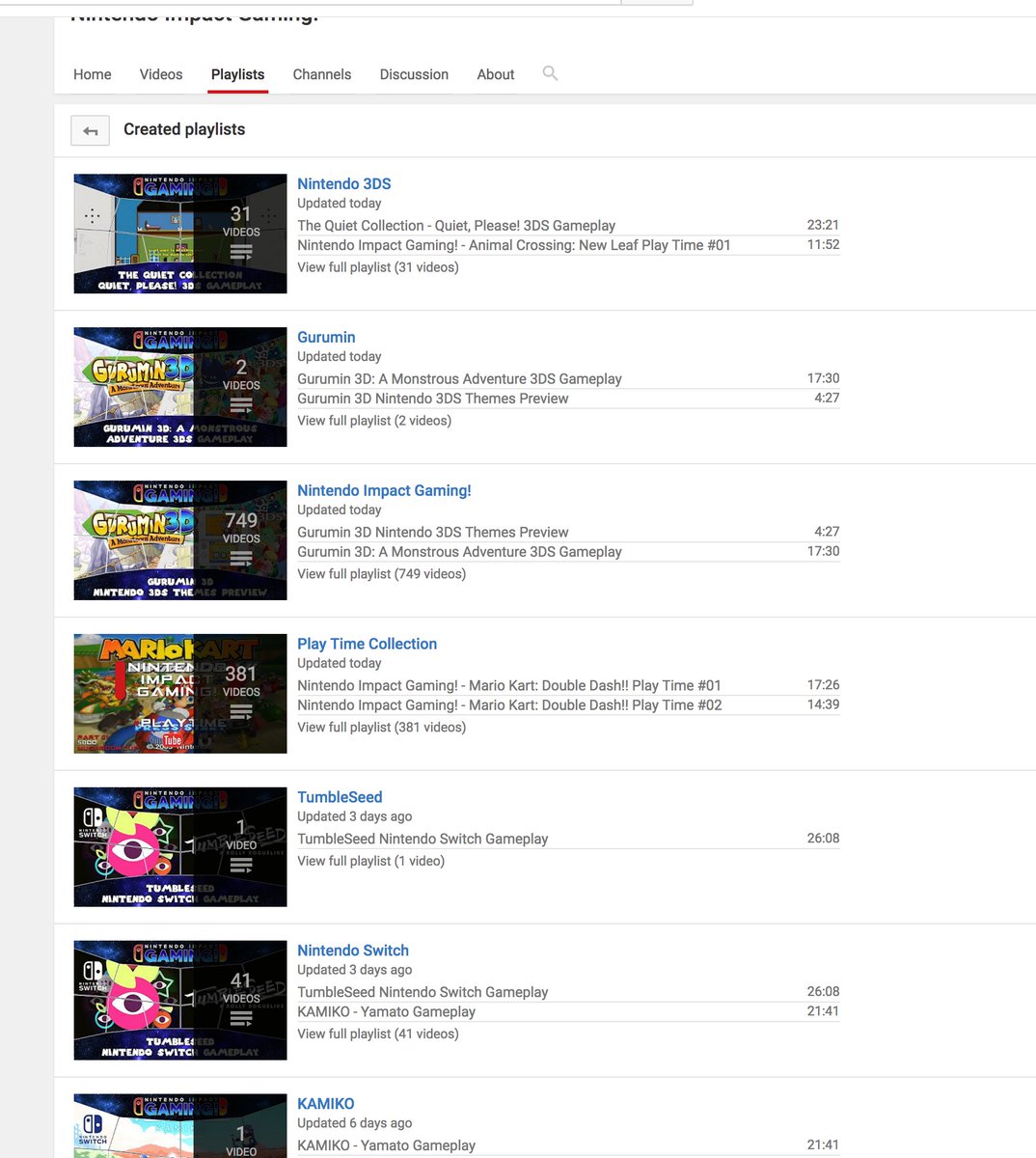Open the About tab

(x=496, y=74)
